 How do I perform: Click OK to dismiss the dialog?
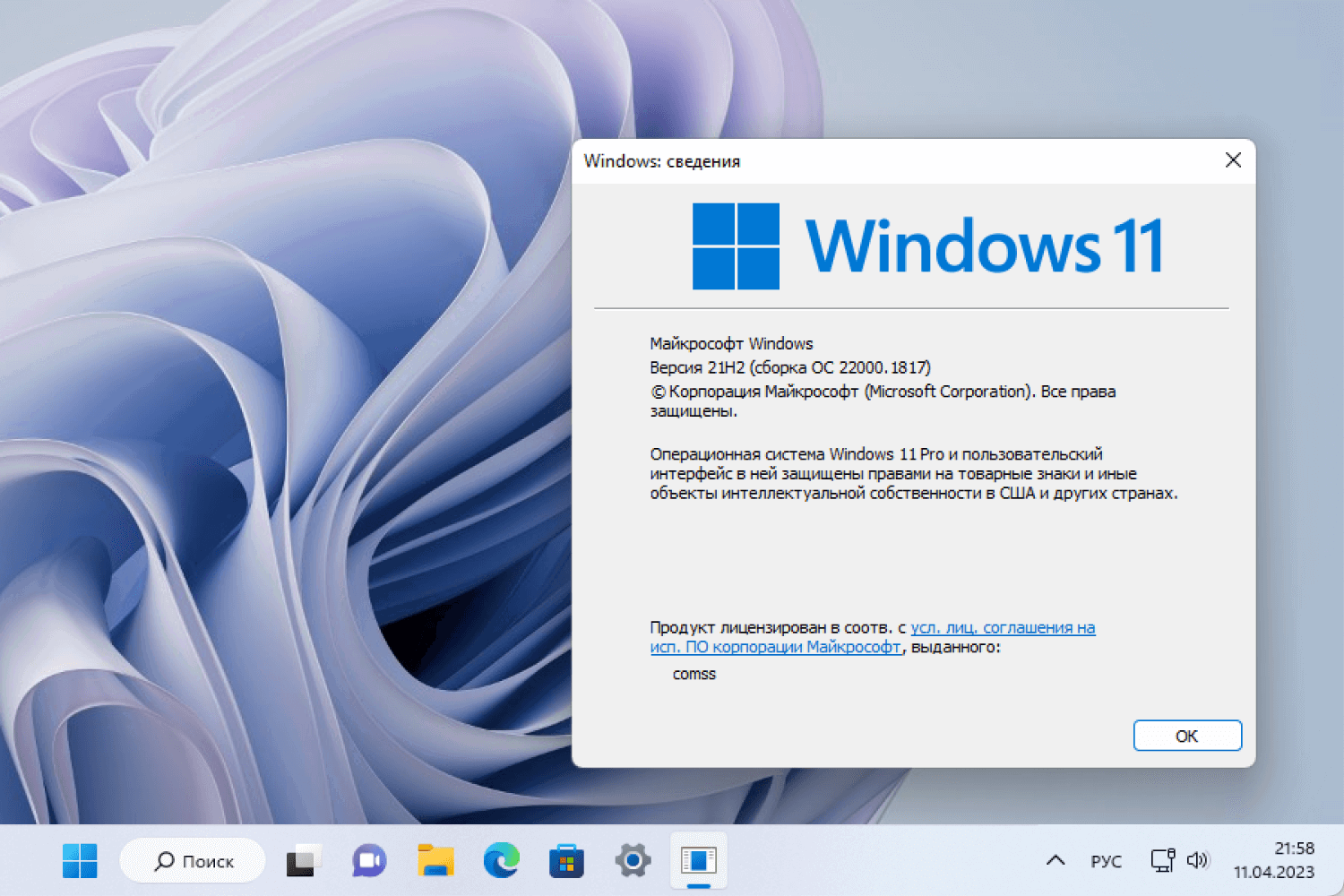point(1187,735)
